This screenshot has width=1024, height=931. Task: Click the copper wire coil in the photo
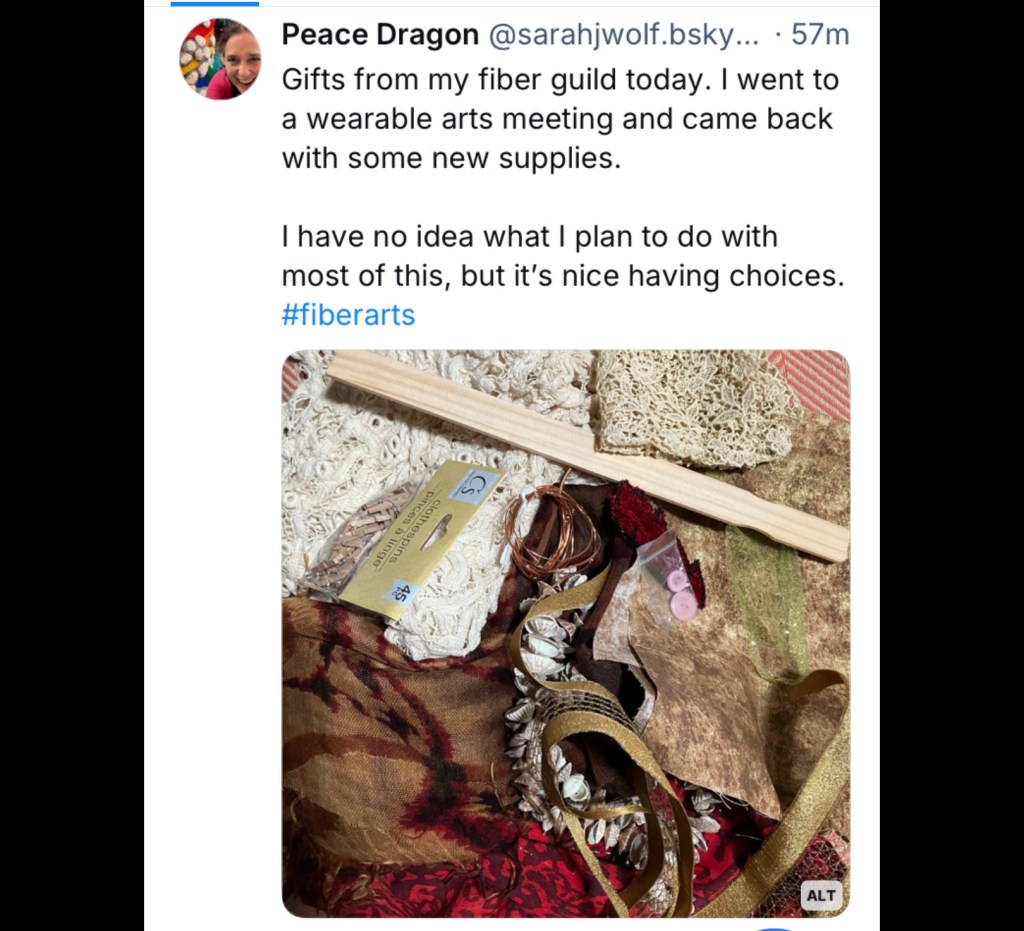point(550,530)
